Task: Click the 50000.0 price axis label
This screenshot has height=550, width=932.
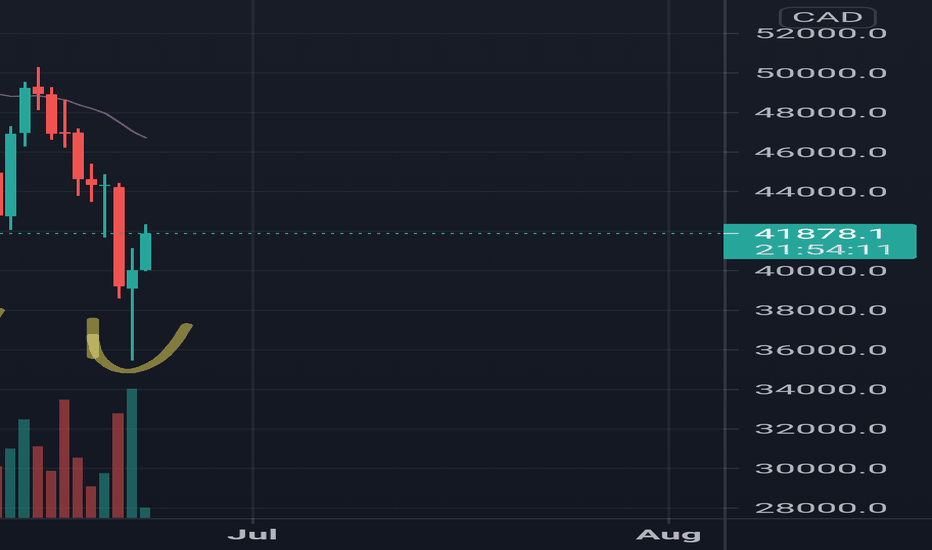Action: pos(821,73)
